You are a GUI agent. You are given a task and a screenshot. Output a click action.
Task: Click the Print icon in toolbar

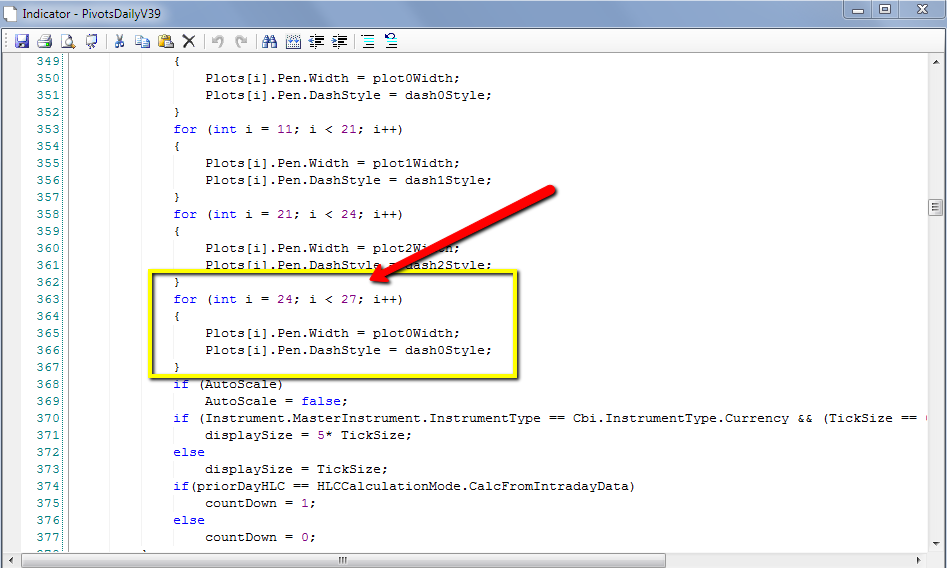(45, 41)
